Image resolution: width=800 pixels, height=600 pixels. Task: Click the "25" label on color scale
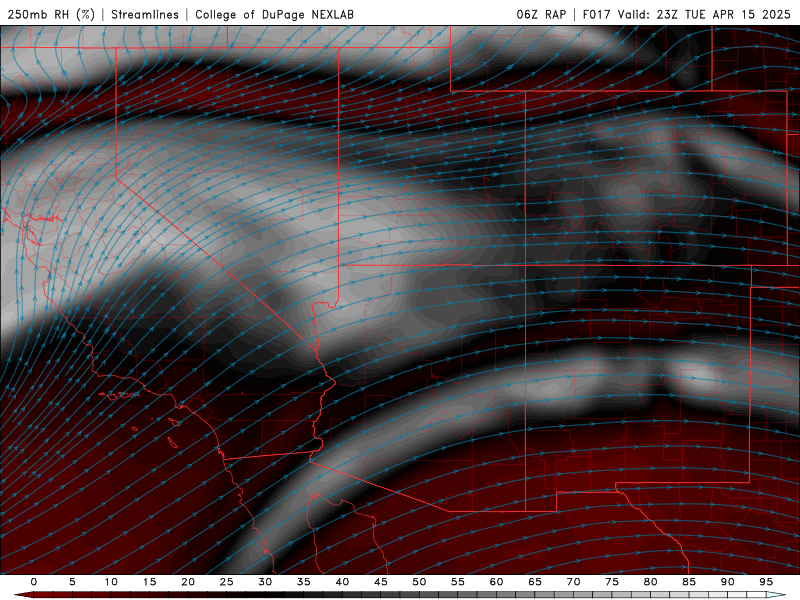click(x=227, y=582)
